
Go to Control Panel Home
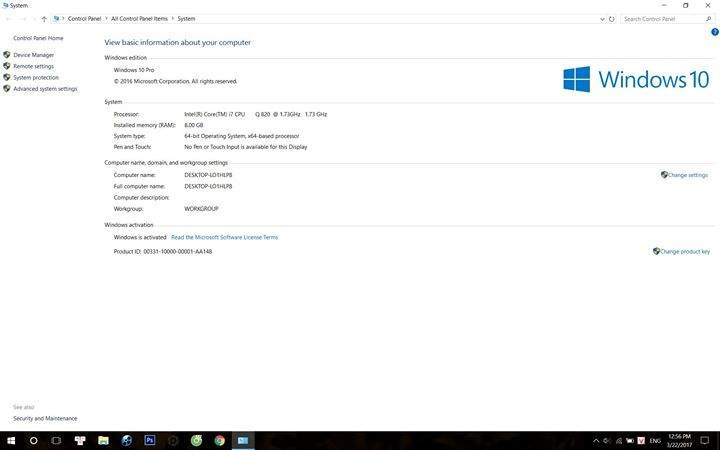click(x=38, y=38)
